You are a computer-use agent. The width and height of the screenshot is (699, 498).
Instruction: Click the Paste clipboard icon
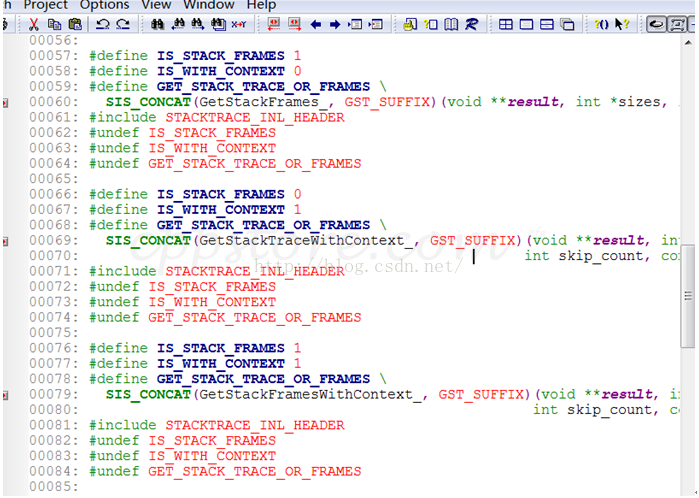[x=75, y=24]
